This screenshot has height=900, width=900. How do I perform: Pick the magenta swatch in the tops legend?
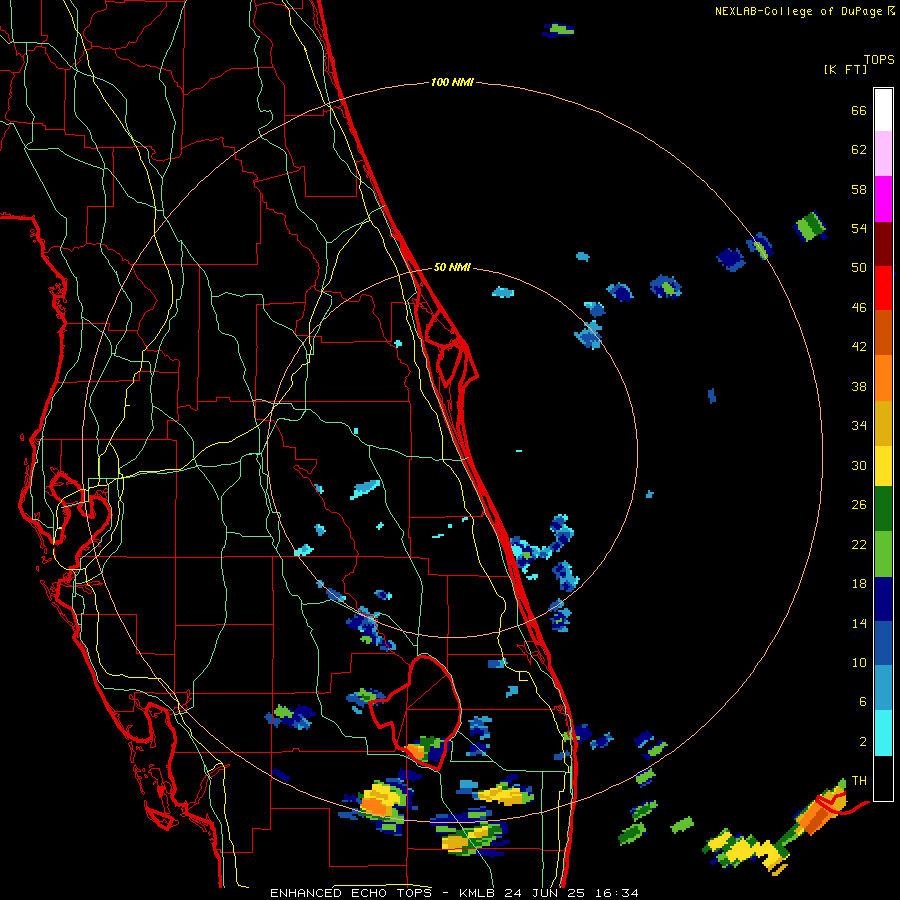point(883,199)
